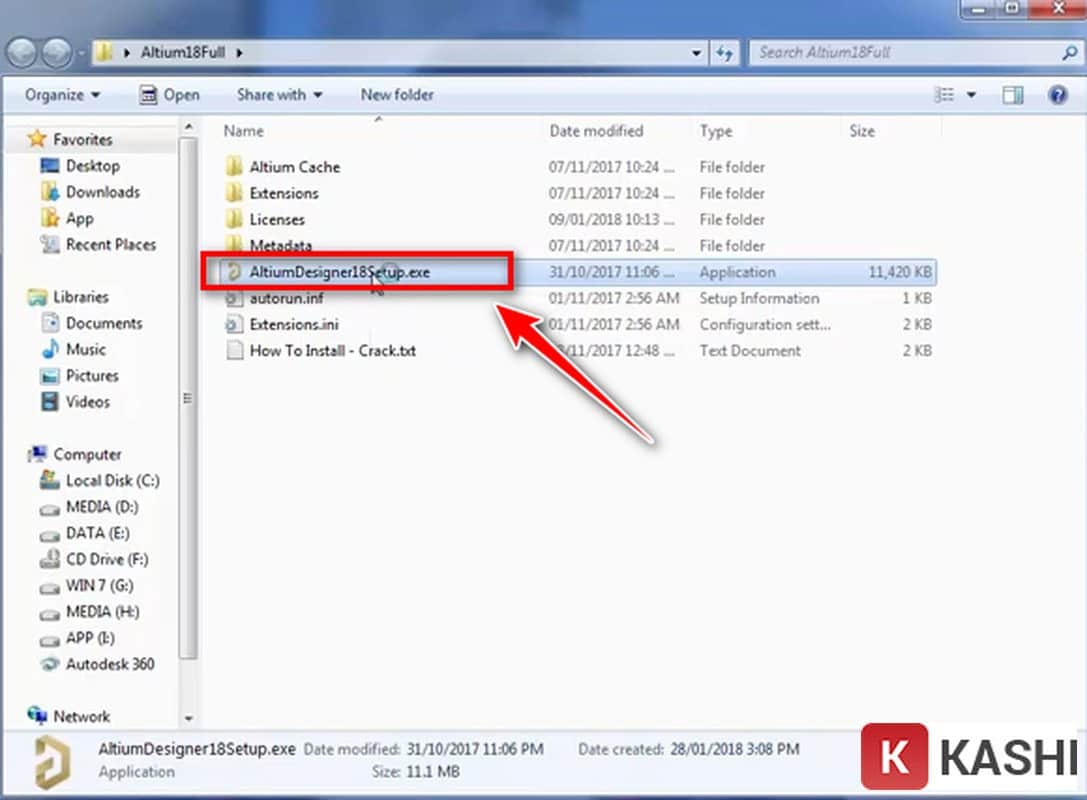Open the recent pages dropdown near nav arrows

click(81, 53)
